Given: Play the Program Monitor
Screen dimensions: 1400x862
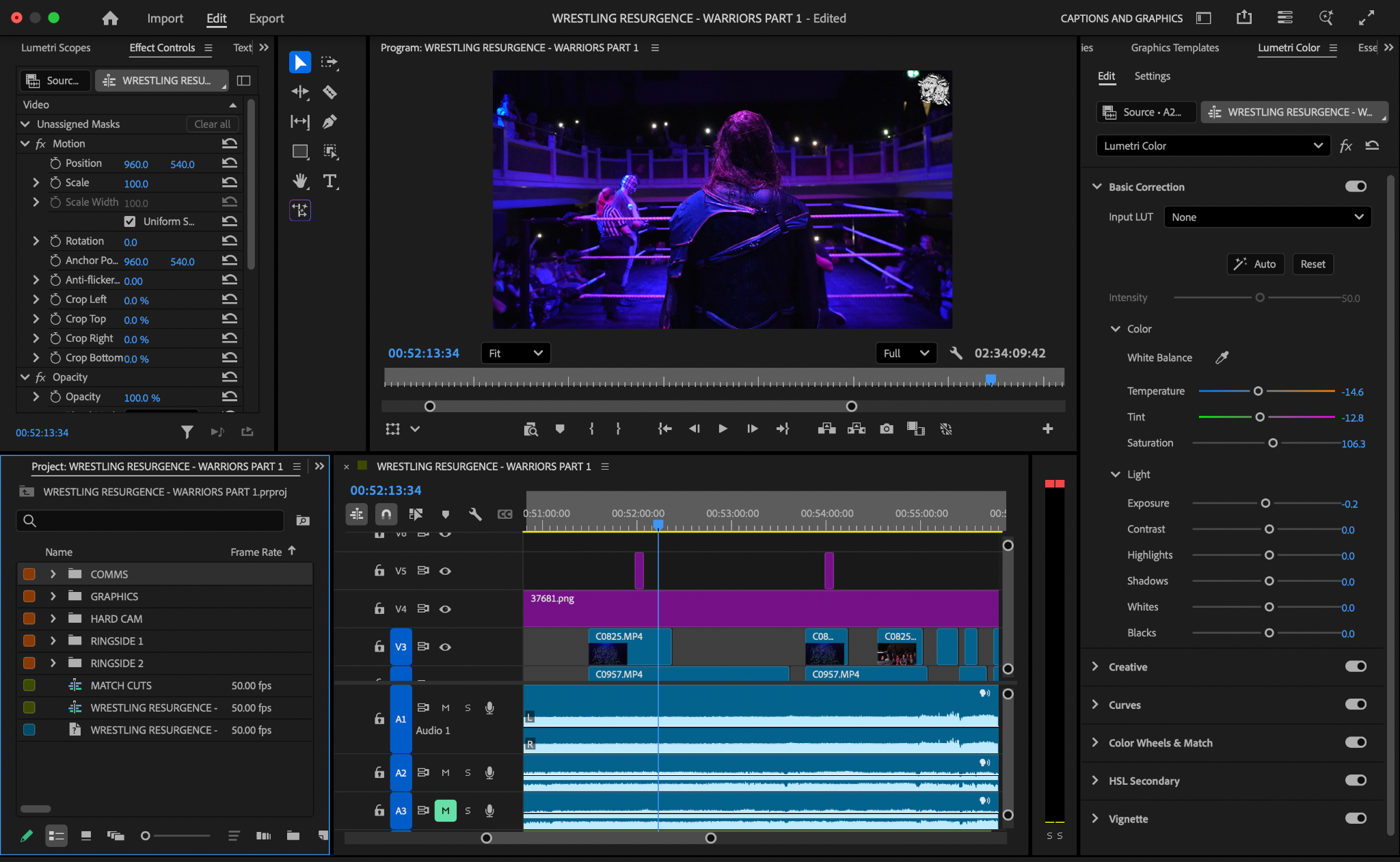Looking at the screenshot, I should (x=723, y=429).
